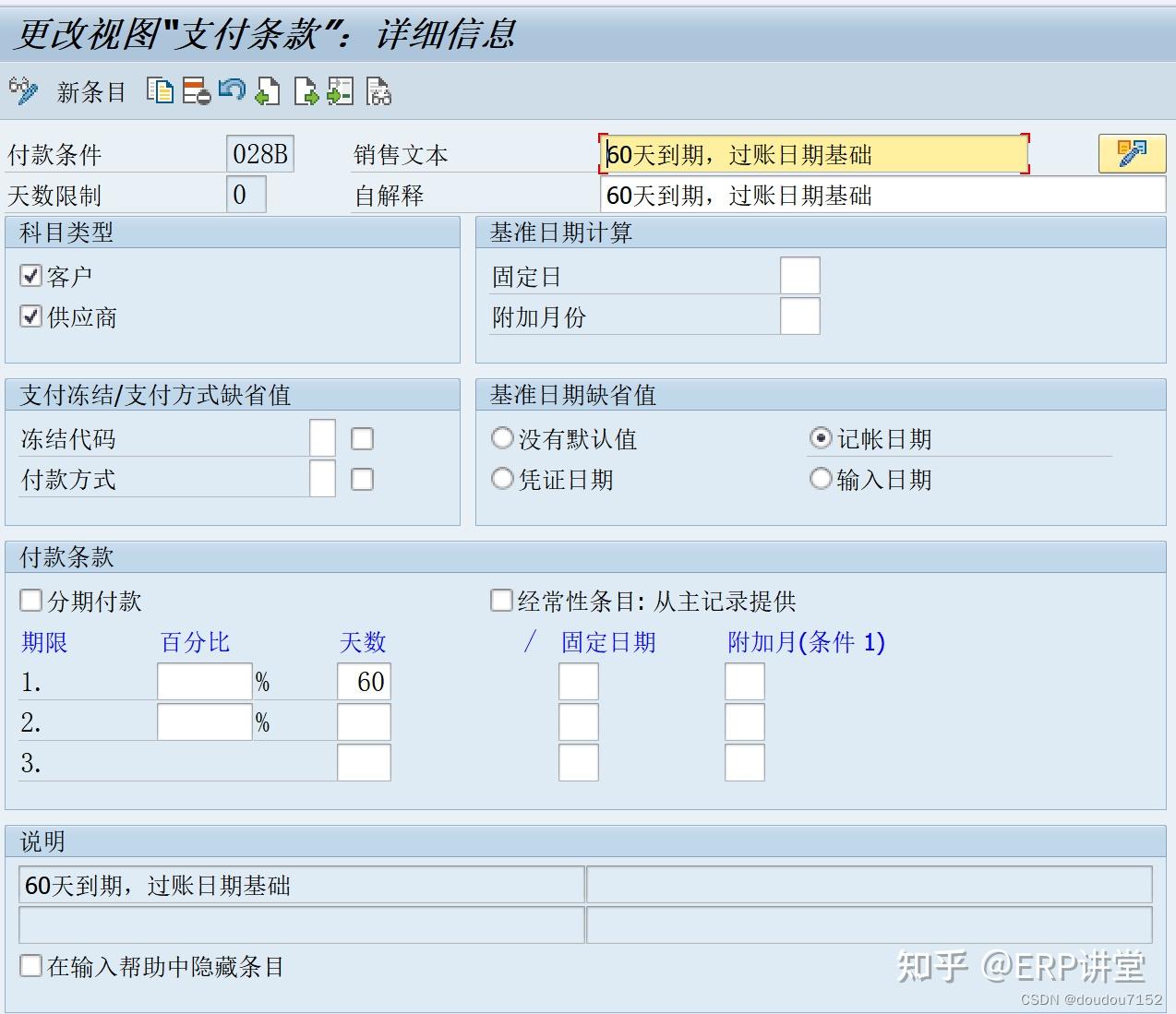Screen dimensions: 1176x1014
Task: Tick the checkbox next to 付款方式
Action: tap(362, 479)
